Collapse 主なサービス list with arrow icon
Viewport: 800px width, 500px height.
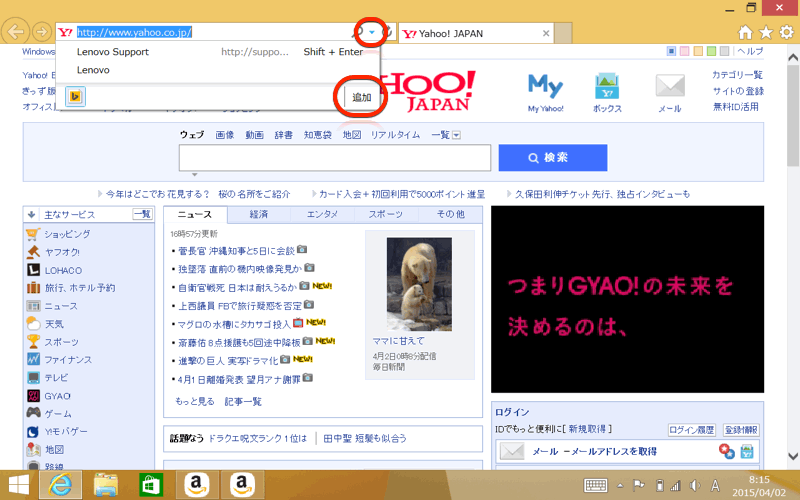coord(33,215)
